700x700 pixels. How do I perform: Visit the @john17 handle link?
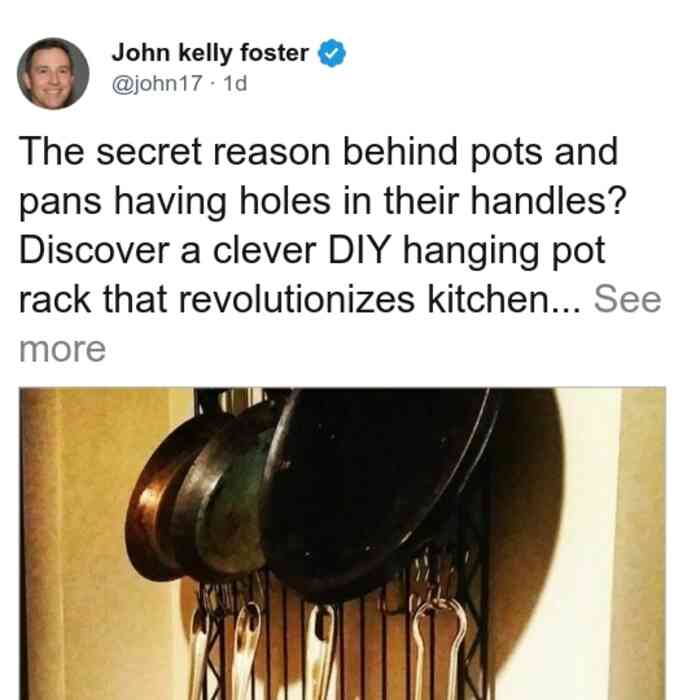(157, 83)
